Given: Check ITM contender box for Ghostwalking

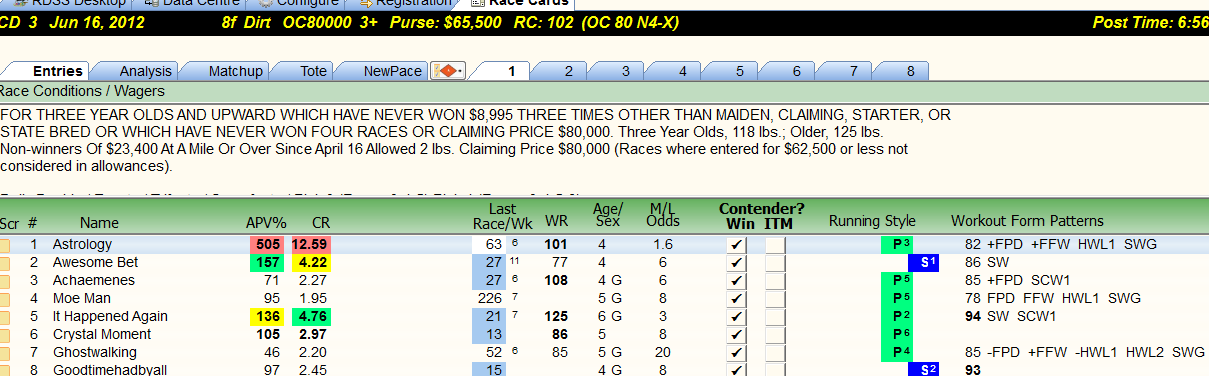Looking at the screenshot, I should click(x=776, y=352).
